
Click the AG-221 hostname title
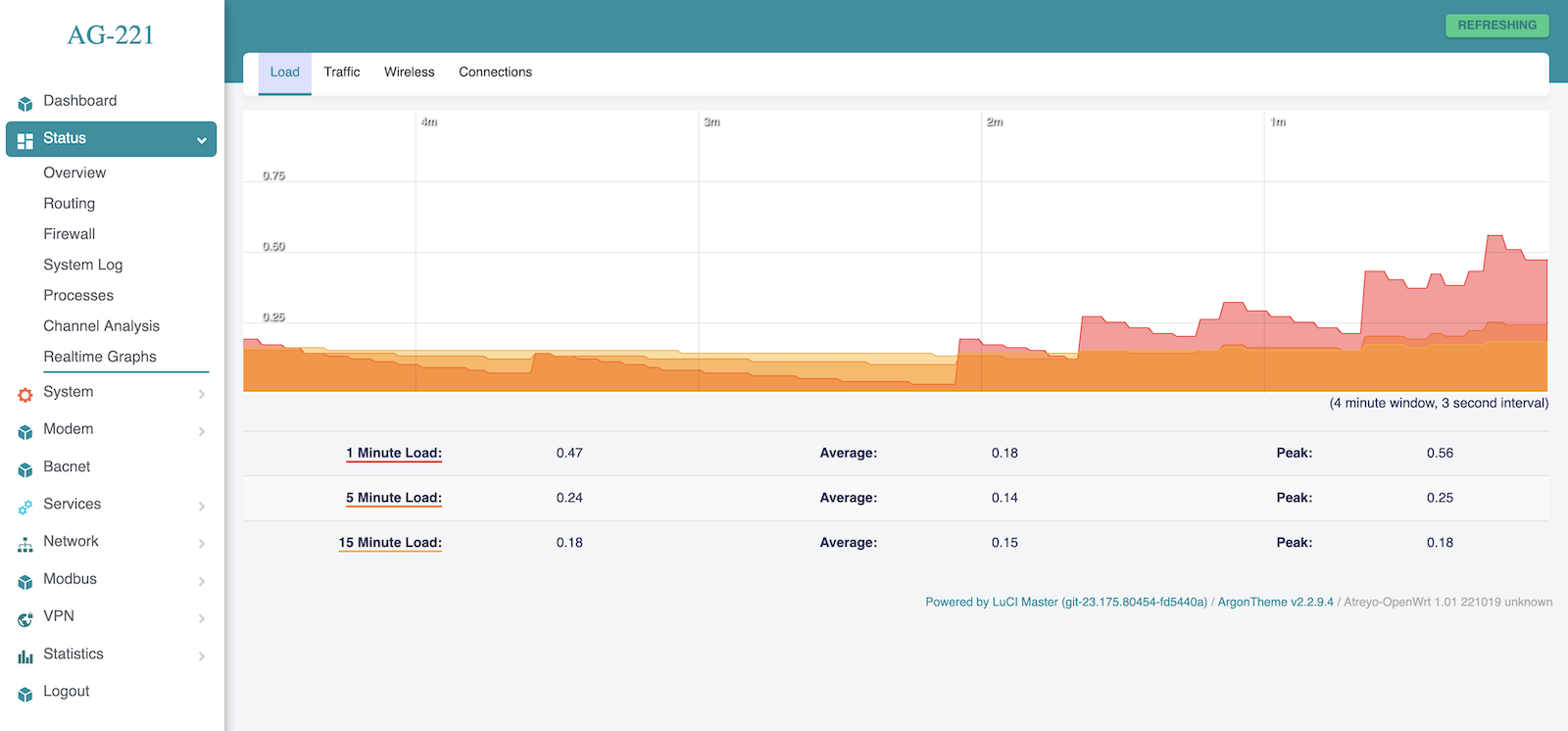(x=111, y=35)
